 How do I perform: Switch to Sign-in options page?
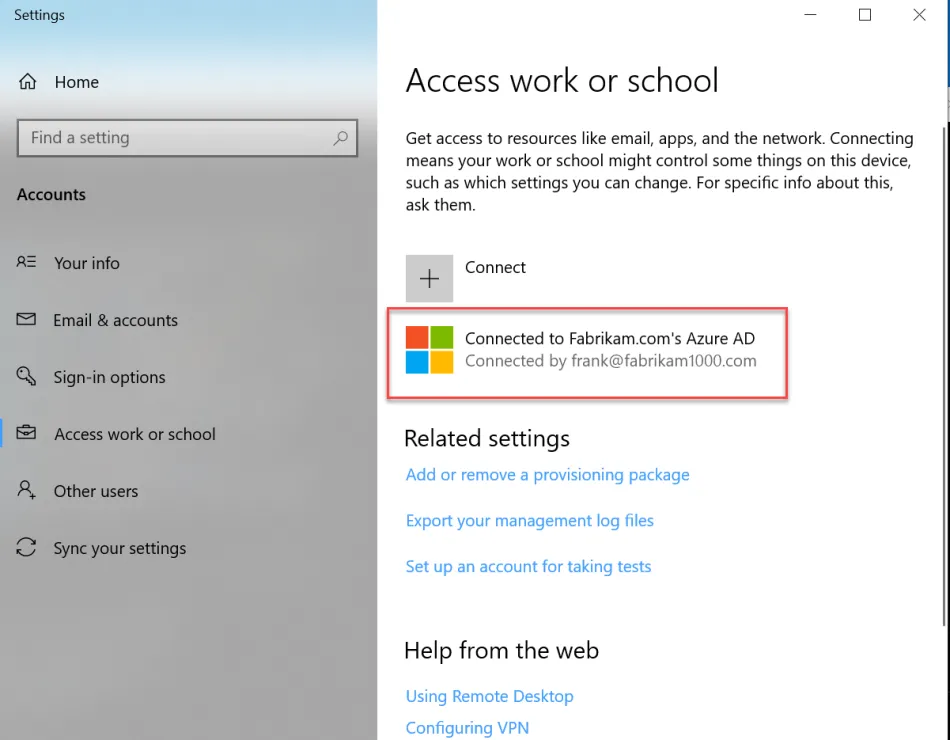coord(109,377)
